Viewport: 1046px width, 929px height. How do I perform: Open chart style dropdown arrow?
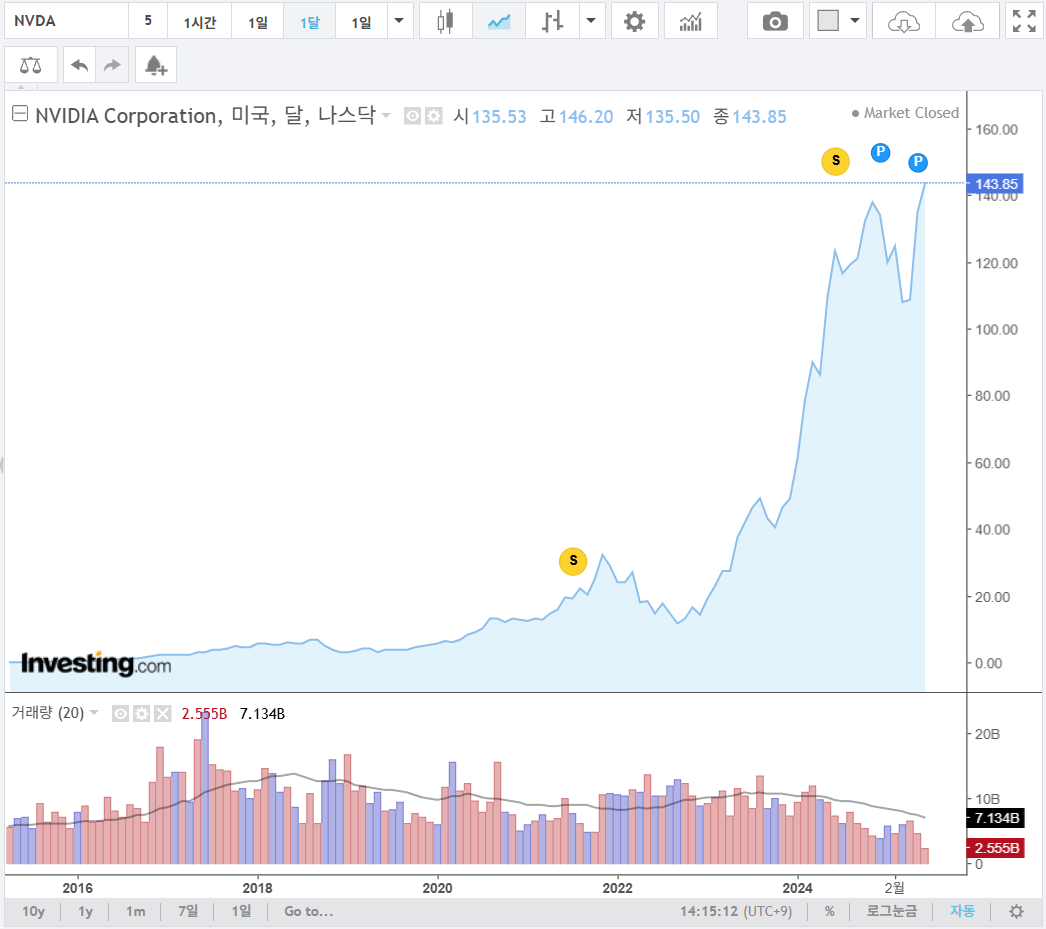(591, 21)
